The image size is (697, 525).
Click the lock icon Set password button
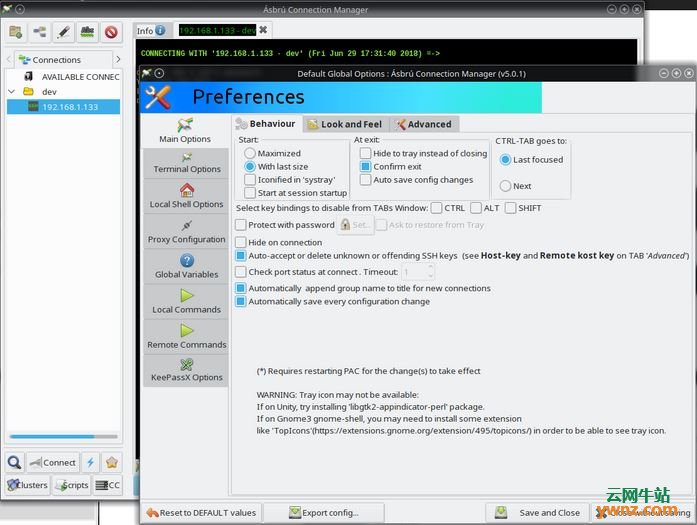355,225
